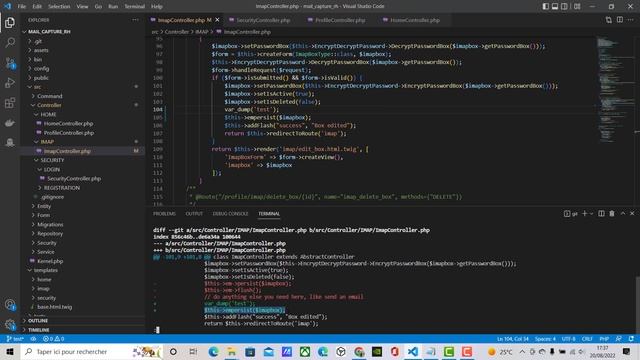Open the Accounts menu icon
Screen dimensions: 640x360
pos(10,305)
